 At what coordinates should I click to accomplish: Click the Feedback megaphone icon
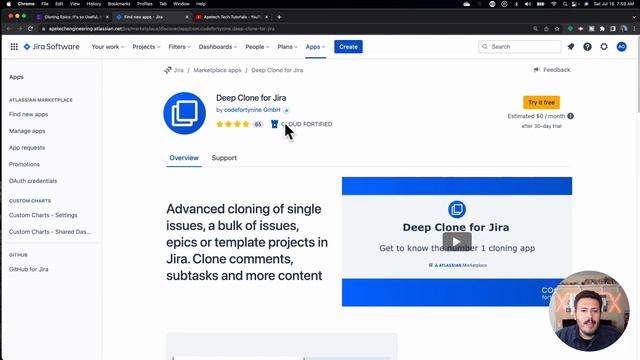[537, 70]
